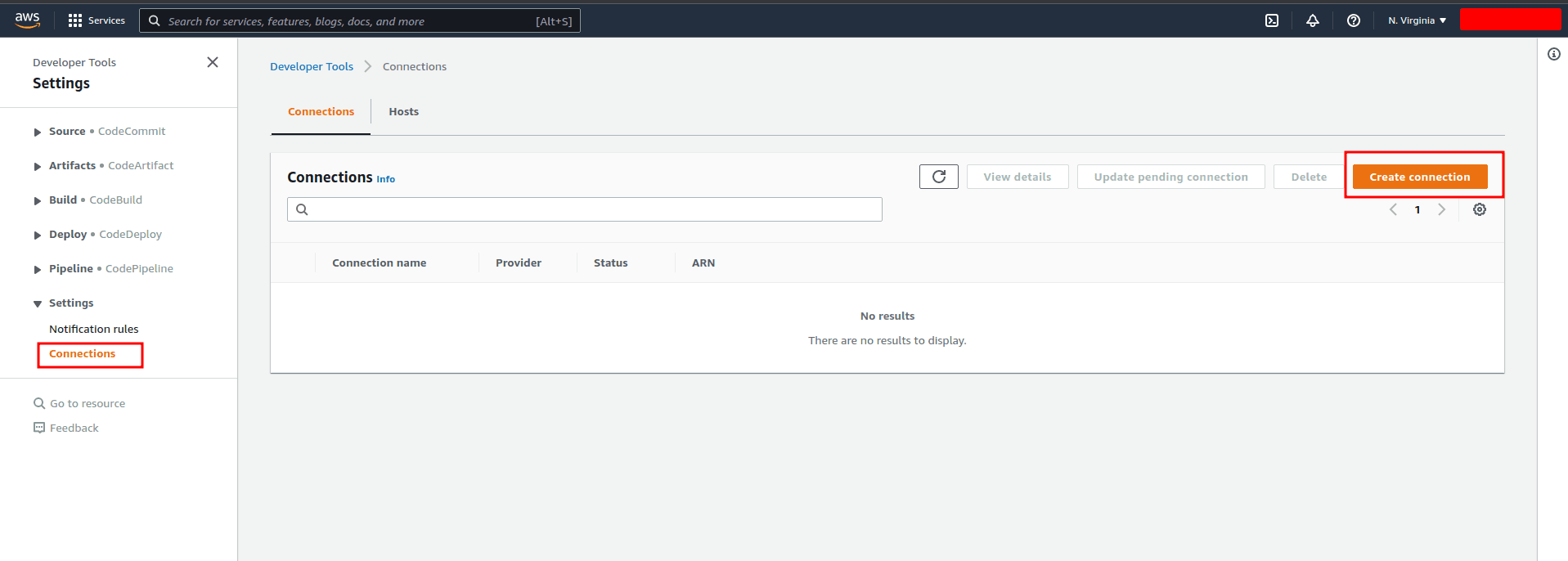Open Notification rules in sidebar

click(93, 329)
